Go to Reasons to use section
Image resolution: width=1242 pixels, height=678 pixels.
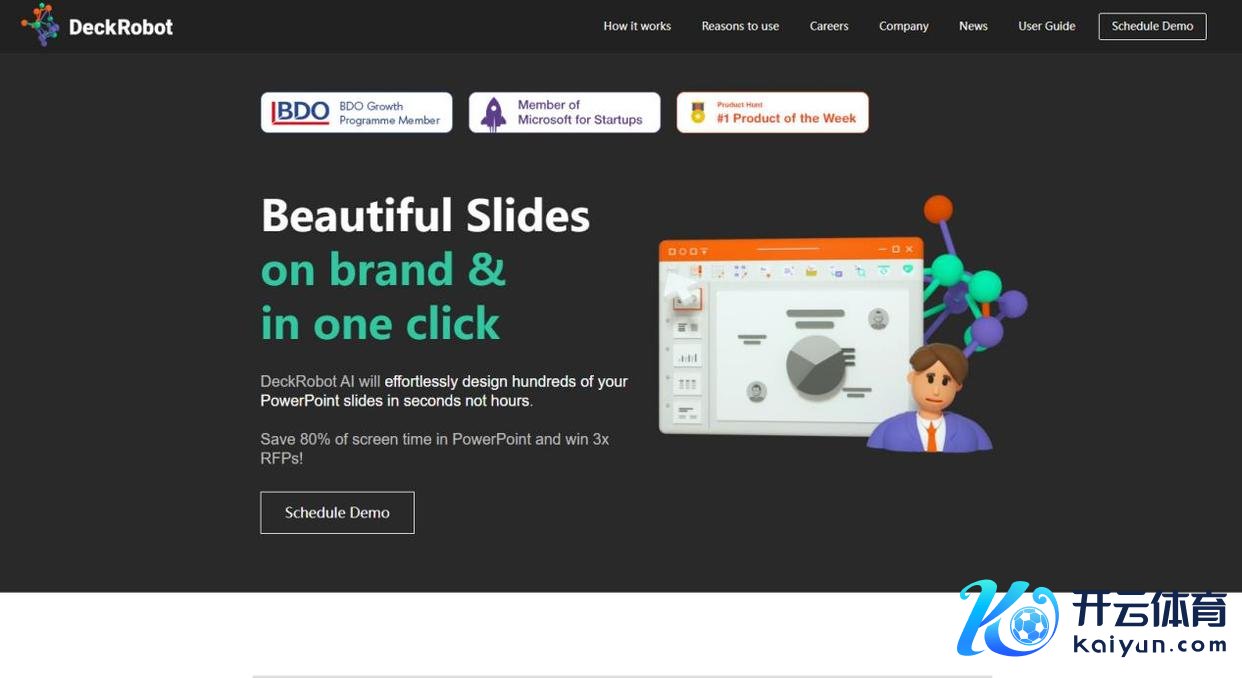tap(740, 26)
